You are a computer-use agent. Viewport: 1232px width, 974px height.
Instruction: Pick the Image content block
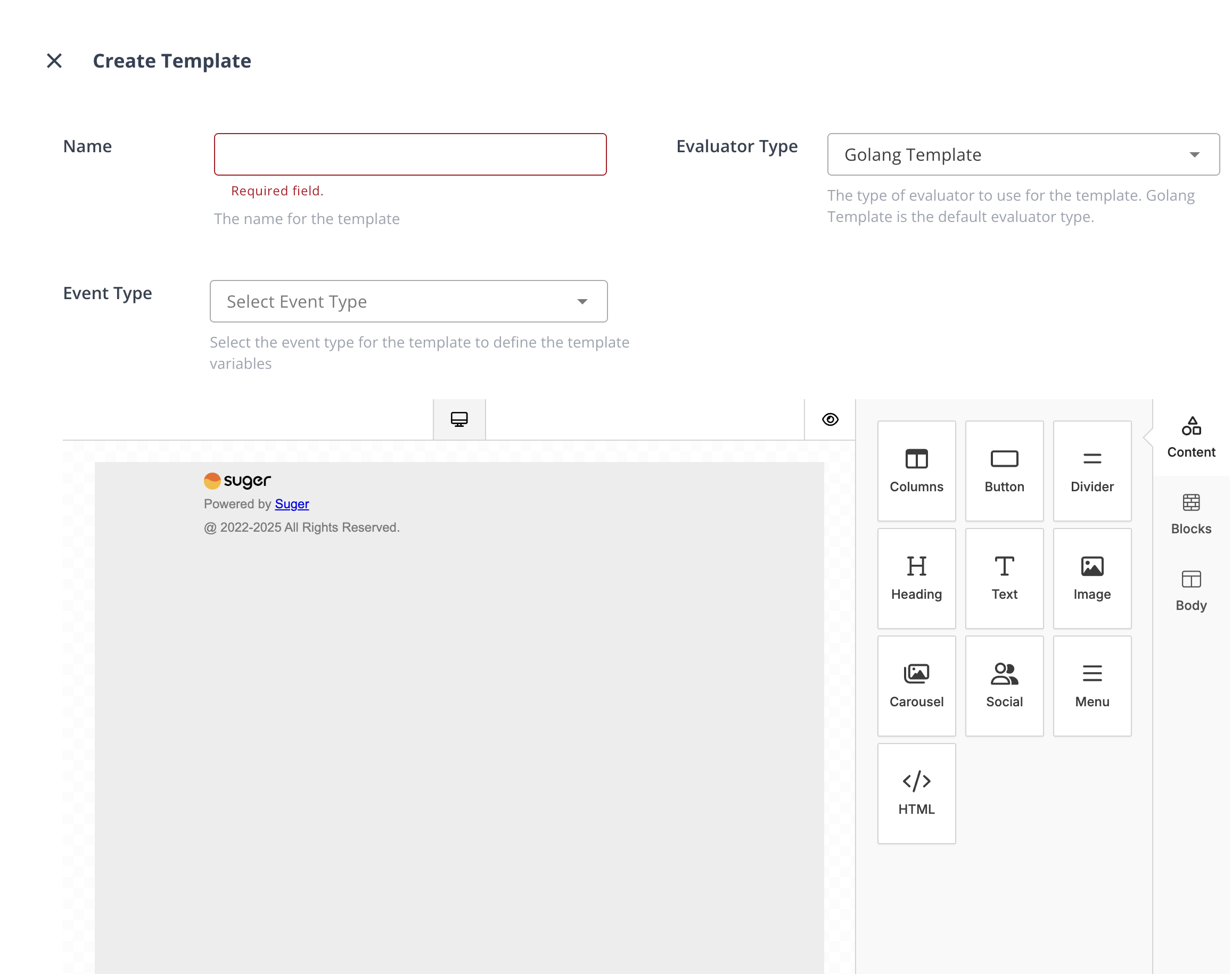(x=1091, y=578)
